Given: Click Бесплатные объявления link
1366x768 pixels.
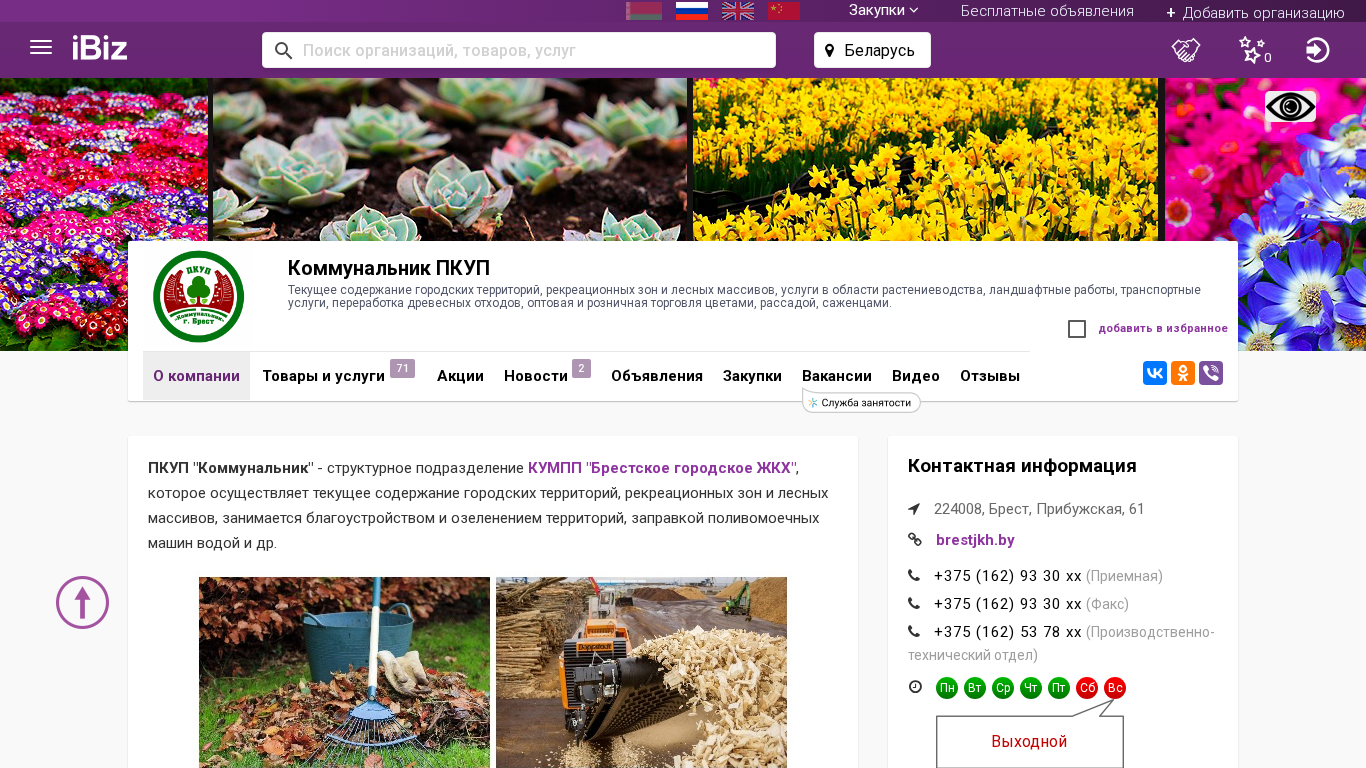Looking at the screenshot, I should [x=1047, y=11].
